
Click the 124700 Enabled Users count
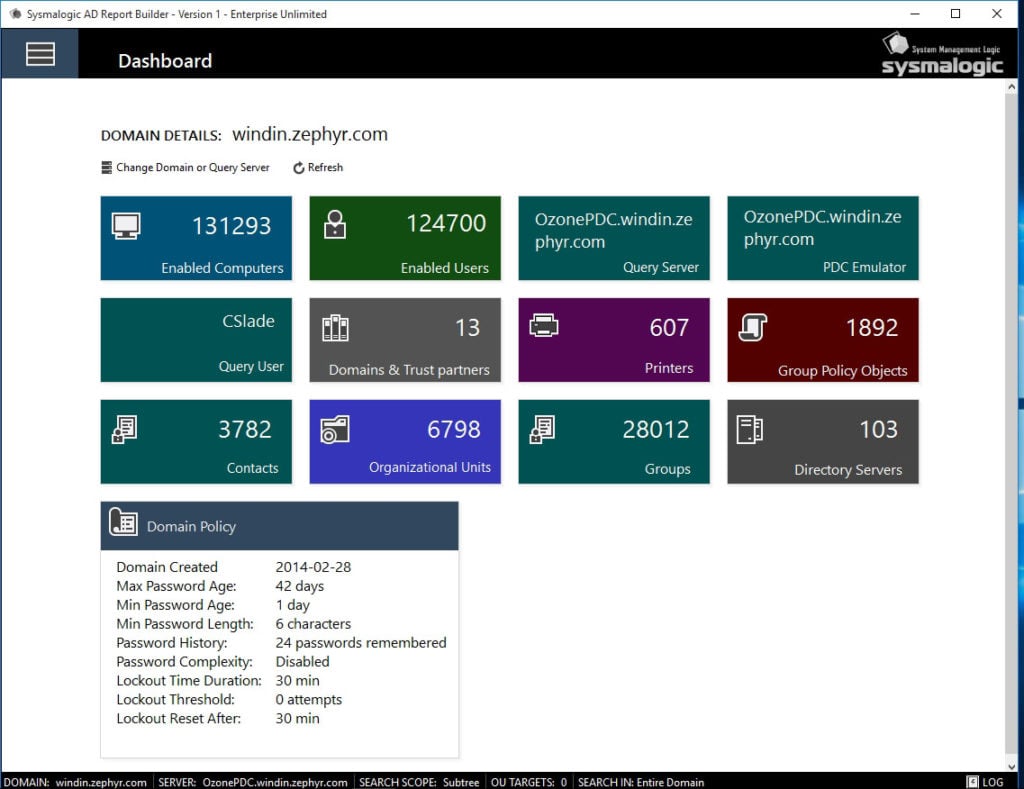tap(446, 223)
